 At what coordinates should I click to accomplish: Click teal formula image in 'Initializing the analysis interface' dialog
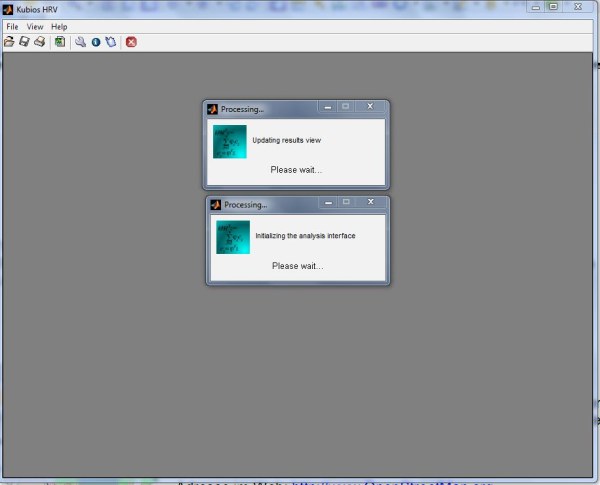click(232, 237)
